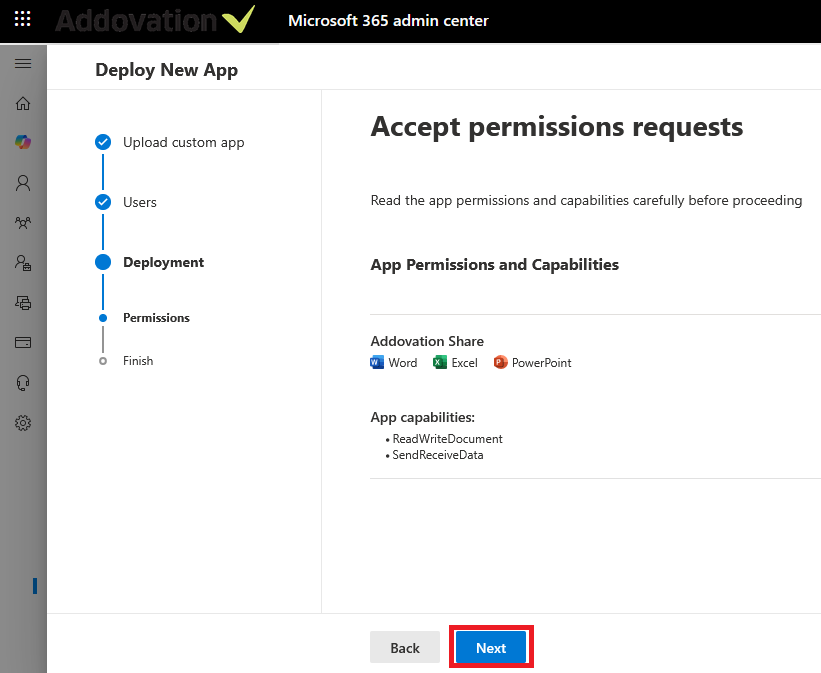This screenshot has height=673, width=821.
Task: Click the Addovation logo in the header
Action: click(155, 21)
